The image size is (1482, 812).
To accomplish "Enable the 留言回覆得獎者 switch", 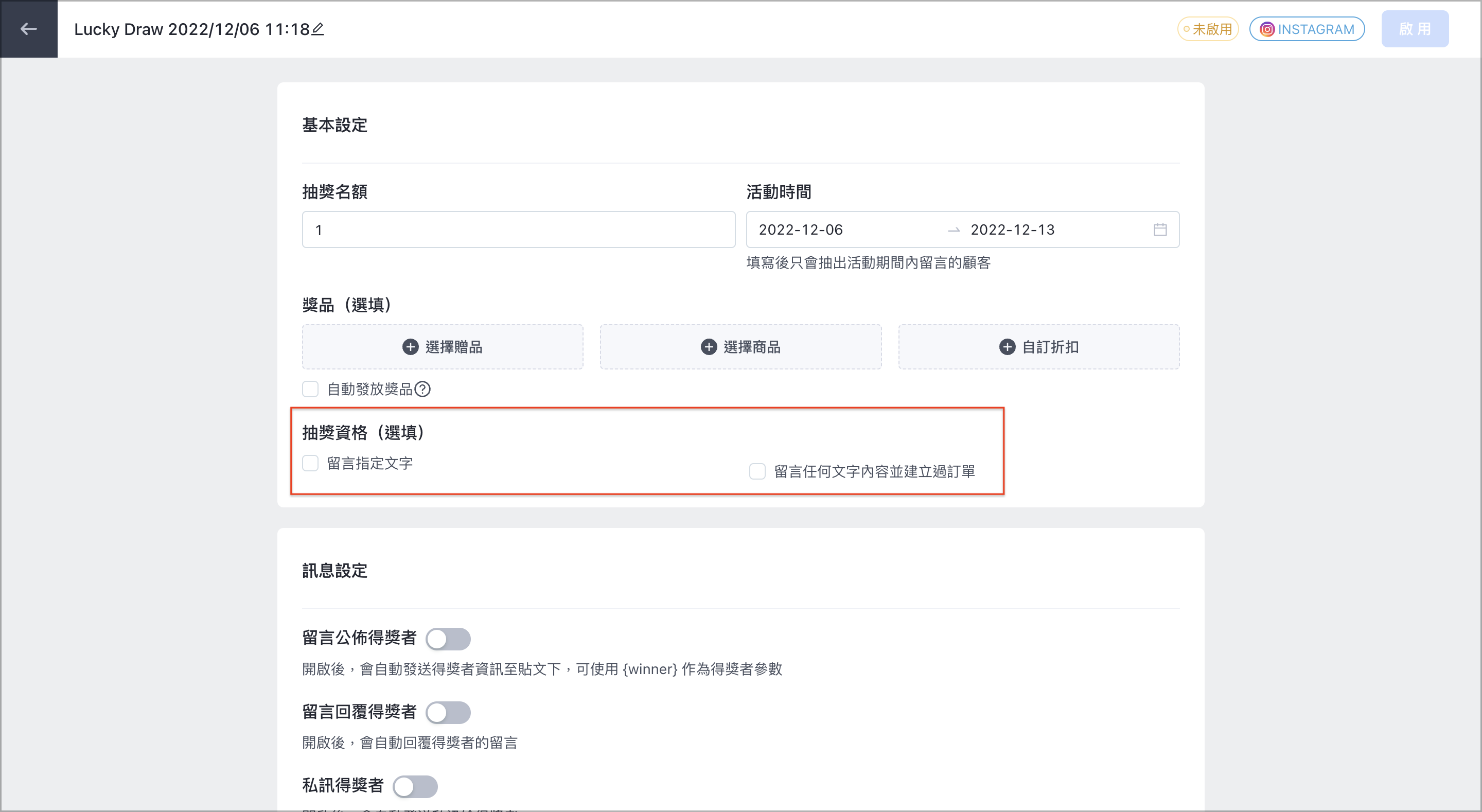I will coord(448,713).
